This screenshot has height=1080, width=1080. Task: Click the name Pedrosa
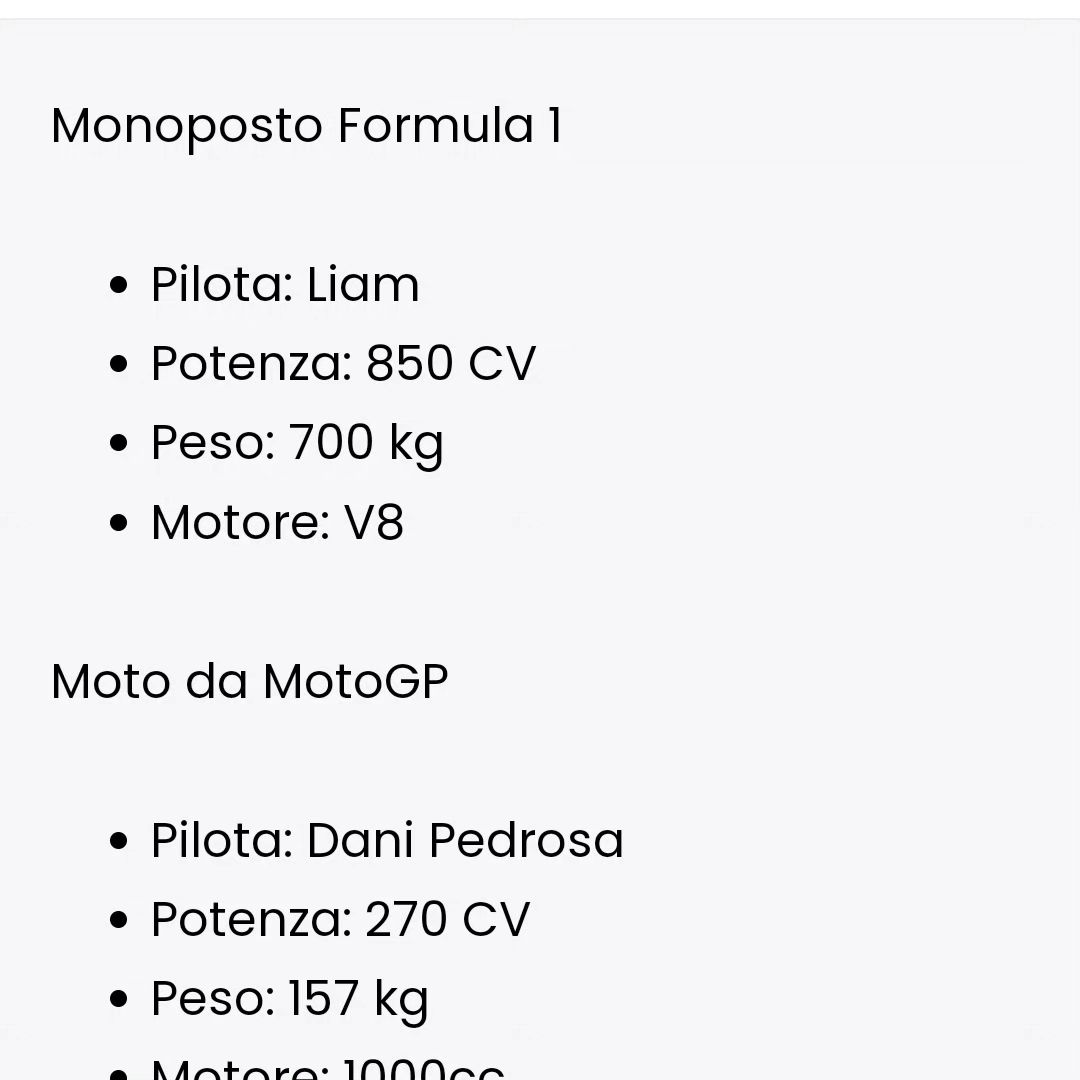[x=526, y=840]
